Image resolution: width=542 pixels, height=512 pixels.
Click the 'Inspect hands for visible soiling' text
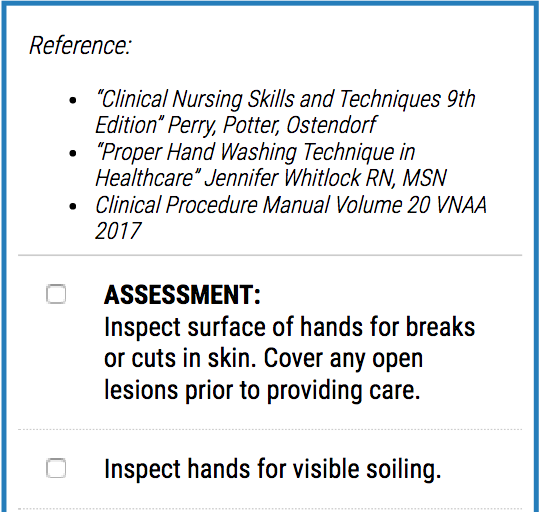272,469
